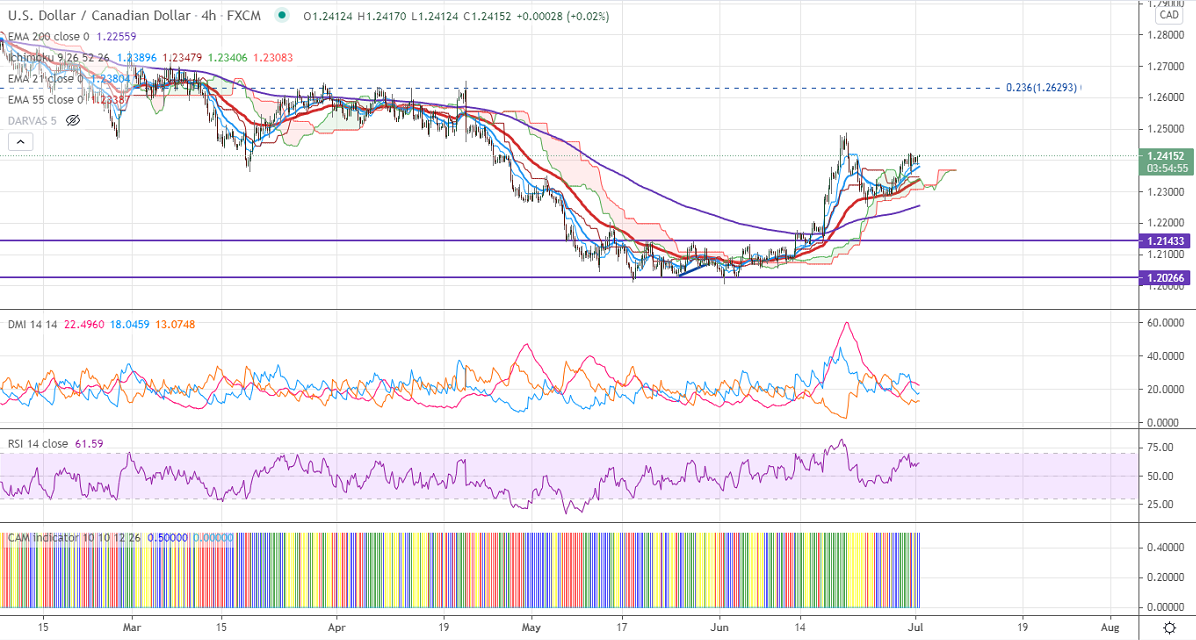Viewport: 1196px width, 640px height.
Task: Click the 1.28000 price scale label
Action: pyautogui.click(x=1164, y=35)
